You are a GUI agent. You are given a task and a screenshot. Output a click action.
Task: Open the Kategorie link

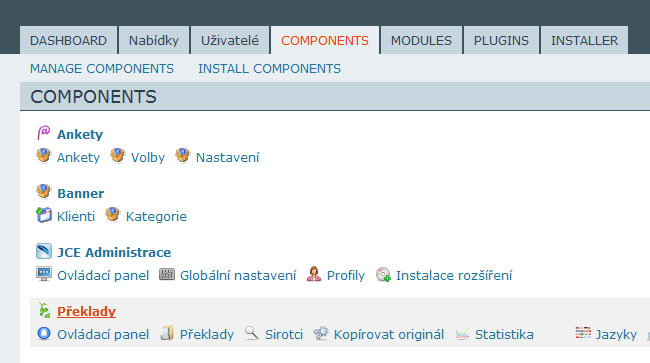156,216
